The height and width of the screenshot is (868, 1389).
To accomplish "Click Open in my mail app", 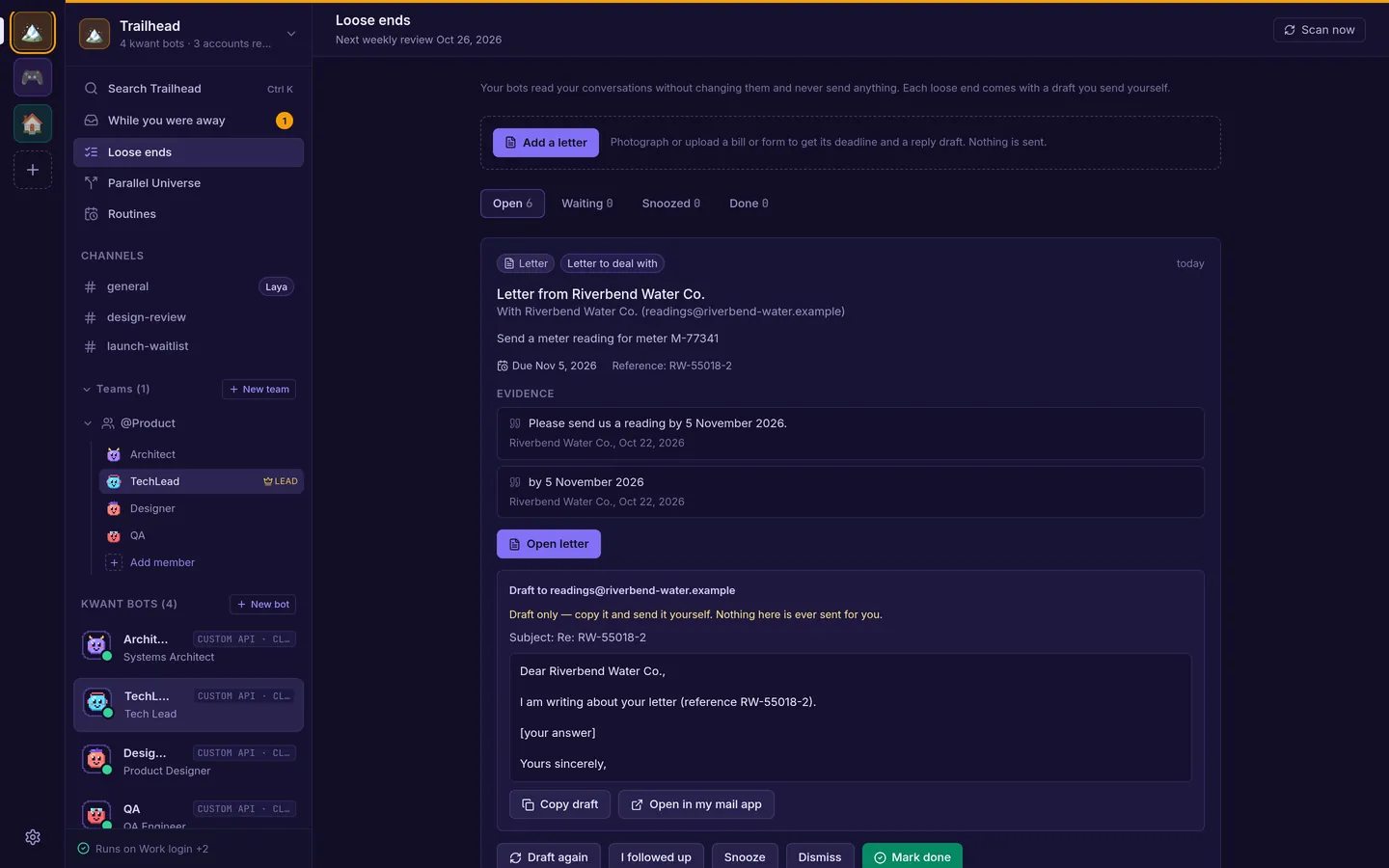I will coord(696,804).
